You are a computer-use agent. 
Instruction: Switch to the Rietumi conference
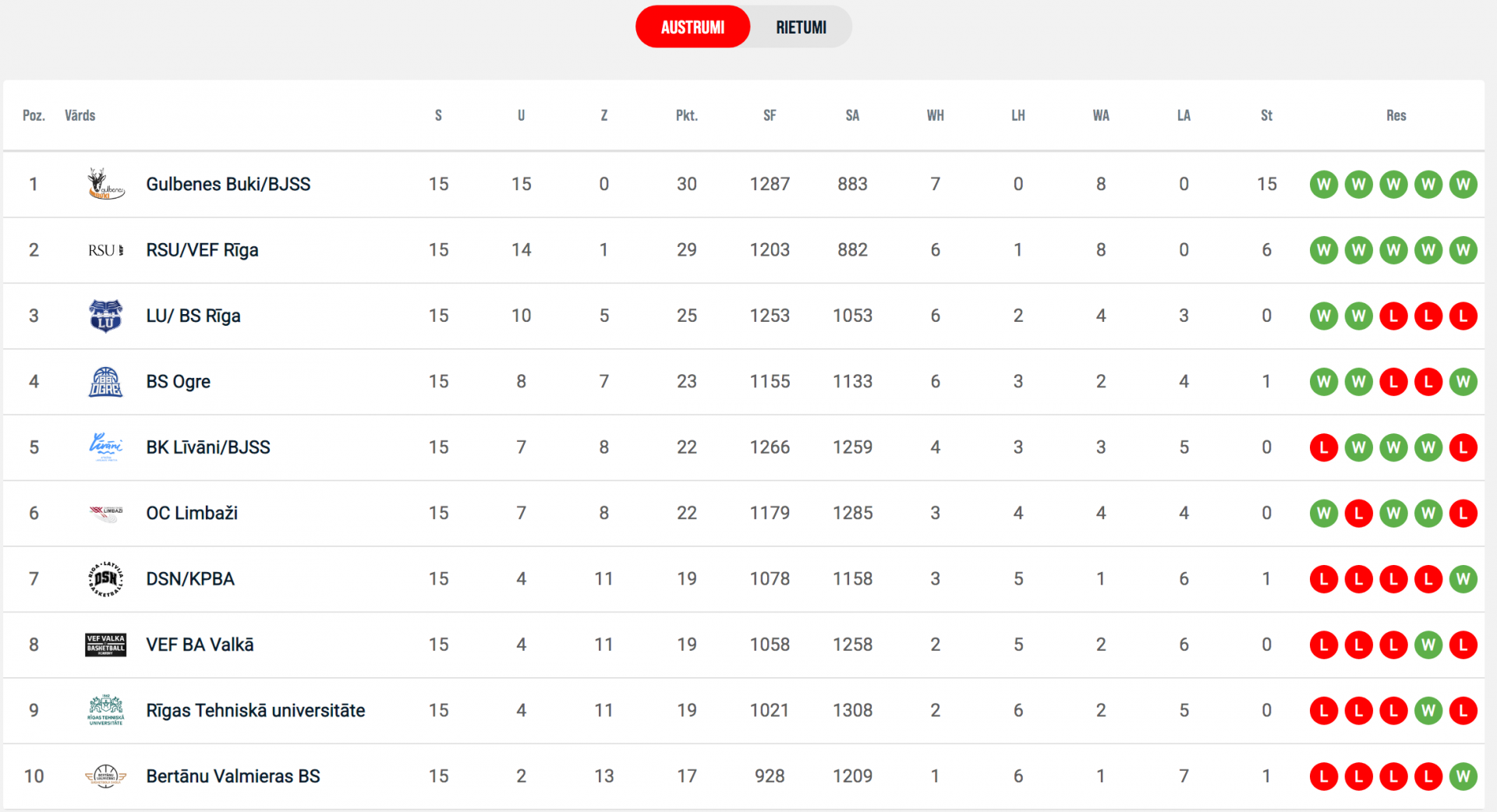tap(801, 27)
